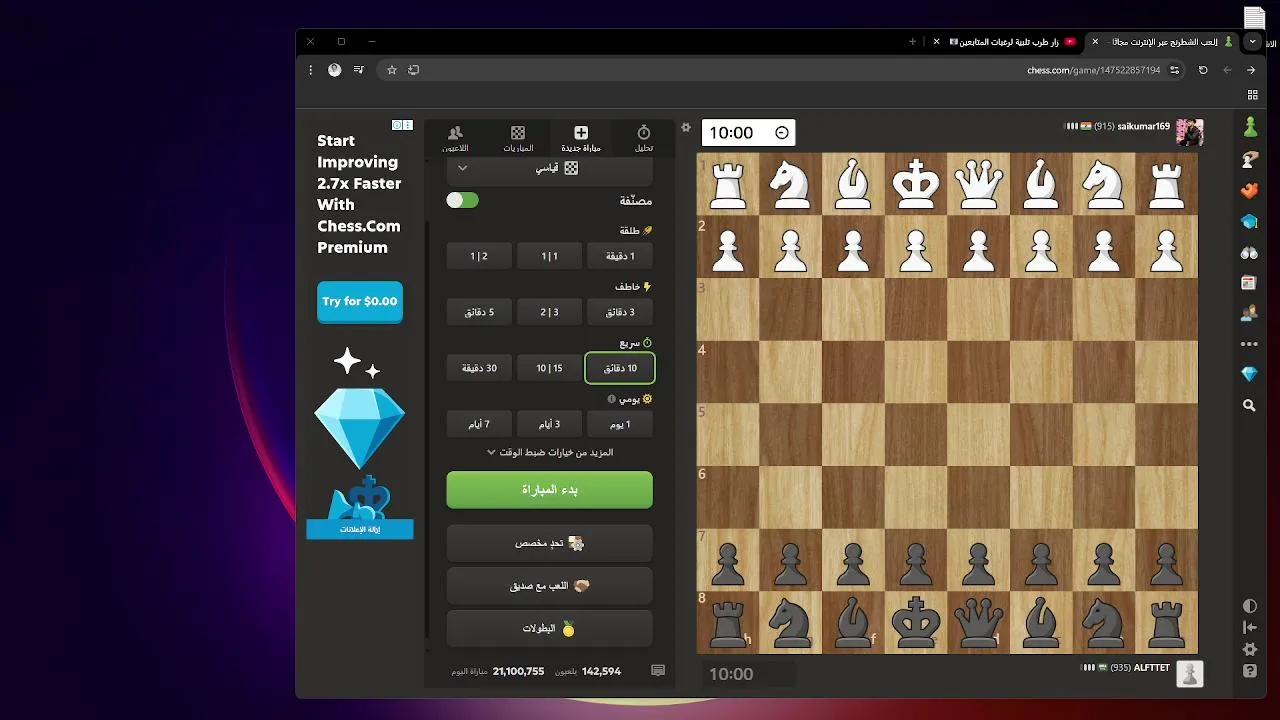This screenshot has height=720, width=1280.
Task: Select the 3 | 2 blitz time control
Action: tap(549, 312)
